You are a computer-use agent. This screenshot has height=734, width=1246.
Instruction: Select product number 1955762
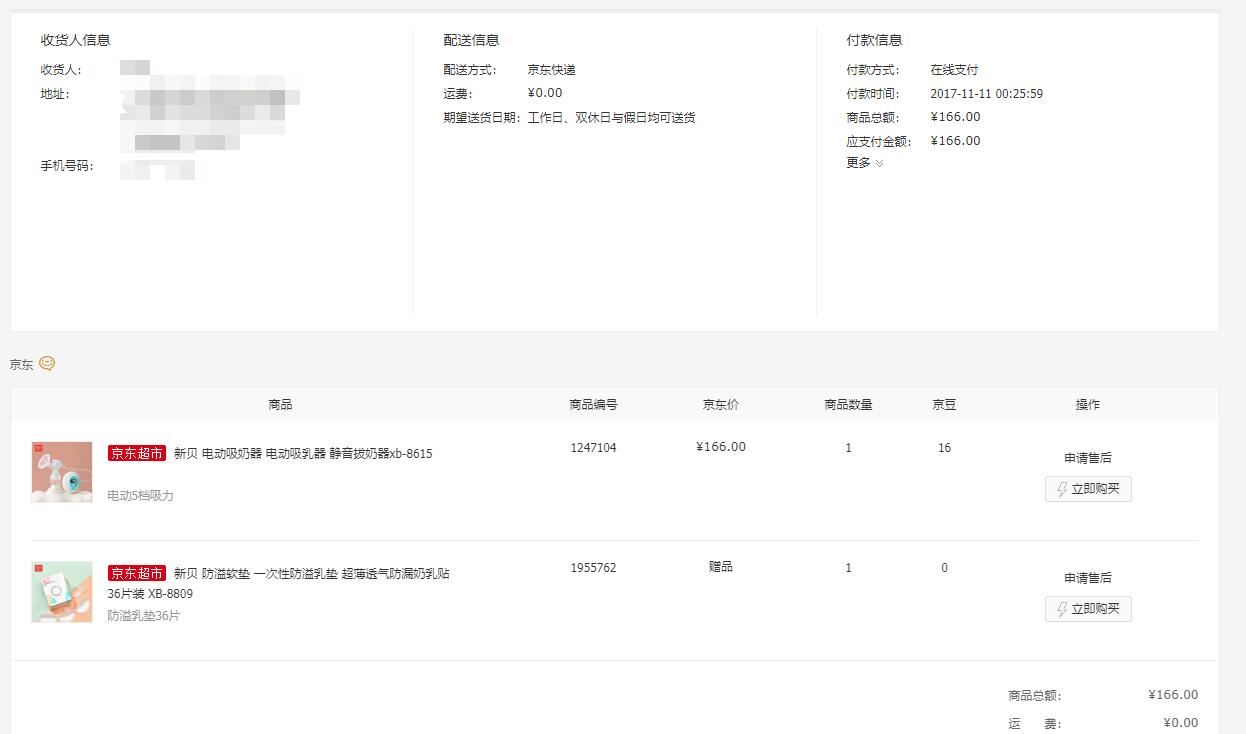click(593, 568)
